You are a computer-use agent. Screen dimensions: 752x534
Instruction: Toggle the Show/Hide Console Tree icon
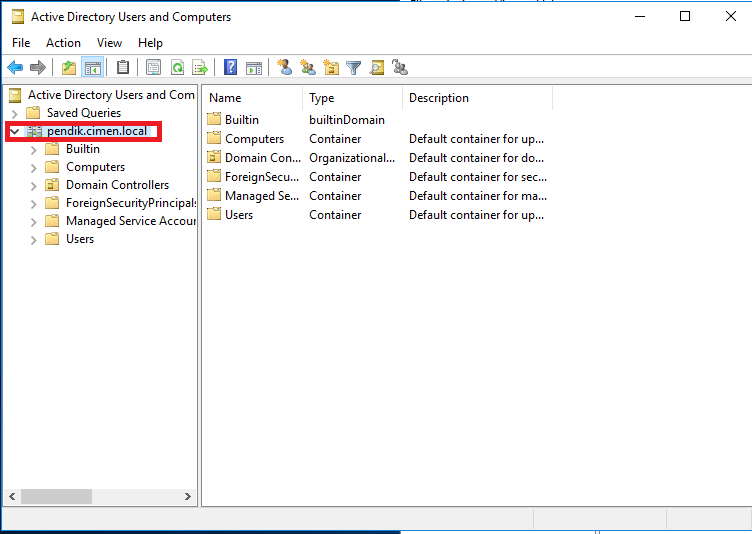point(93,68)
